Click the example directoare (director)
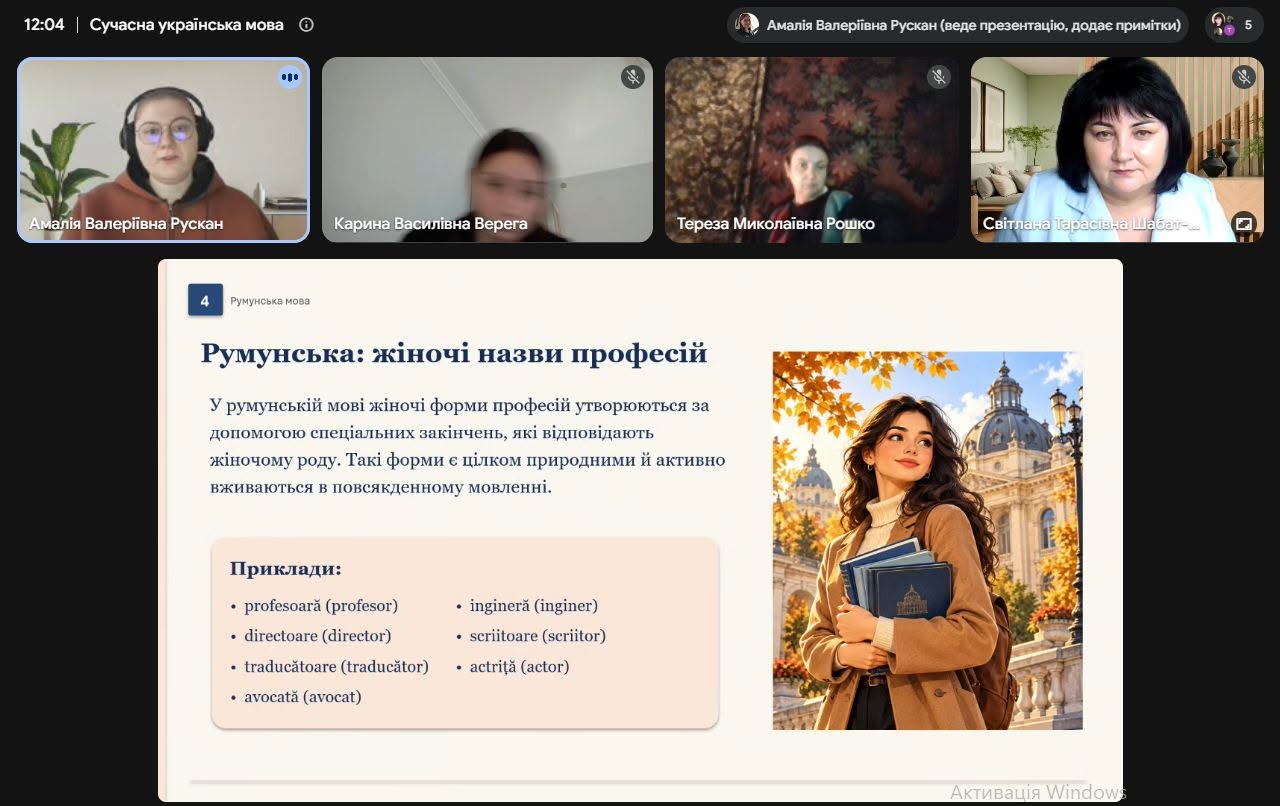Viewport: 1280px width, 806px height. pyautogui.click(x=318, y=636)
